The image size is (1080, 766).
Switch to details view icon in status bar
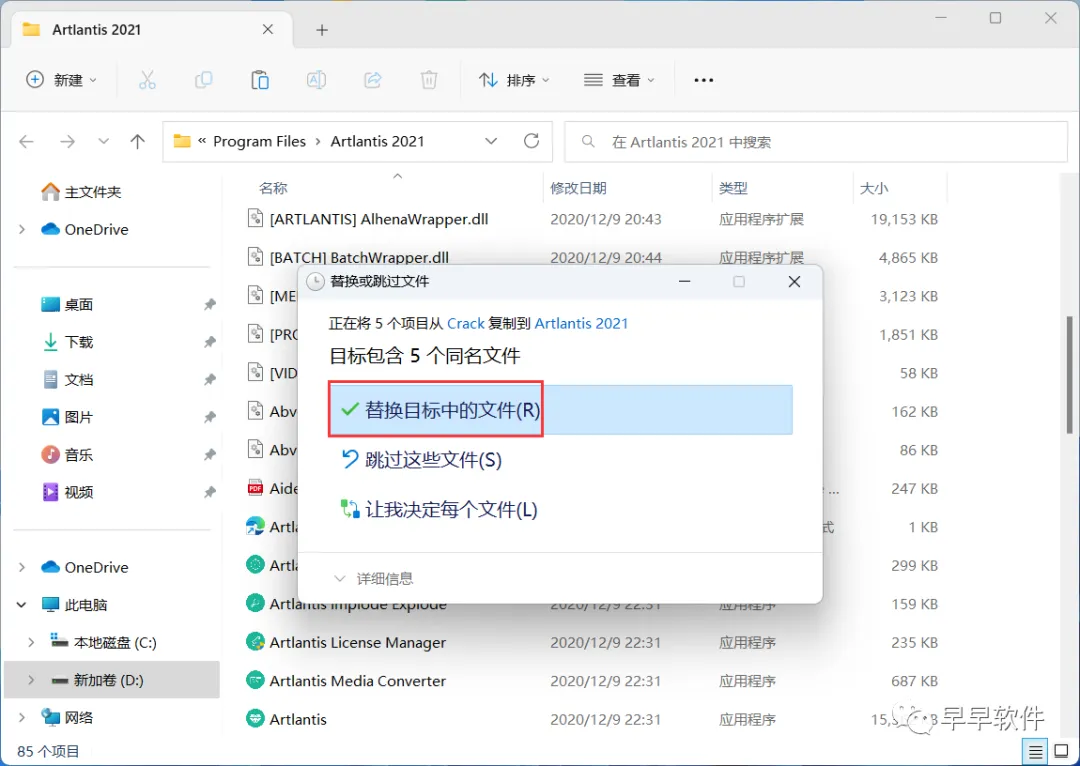click(x=1035, y=751)
